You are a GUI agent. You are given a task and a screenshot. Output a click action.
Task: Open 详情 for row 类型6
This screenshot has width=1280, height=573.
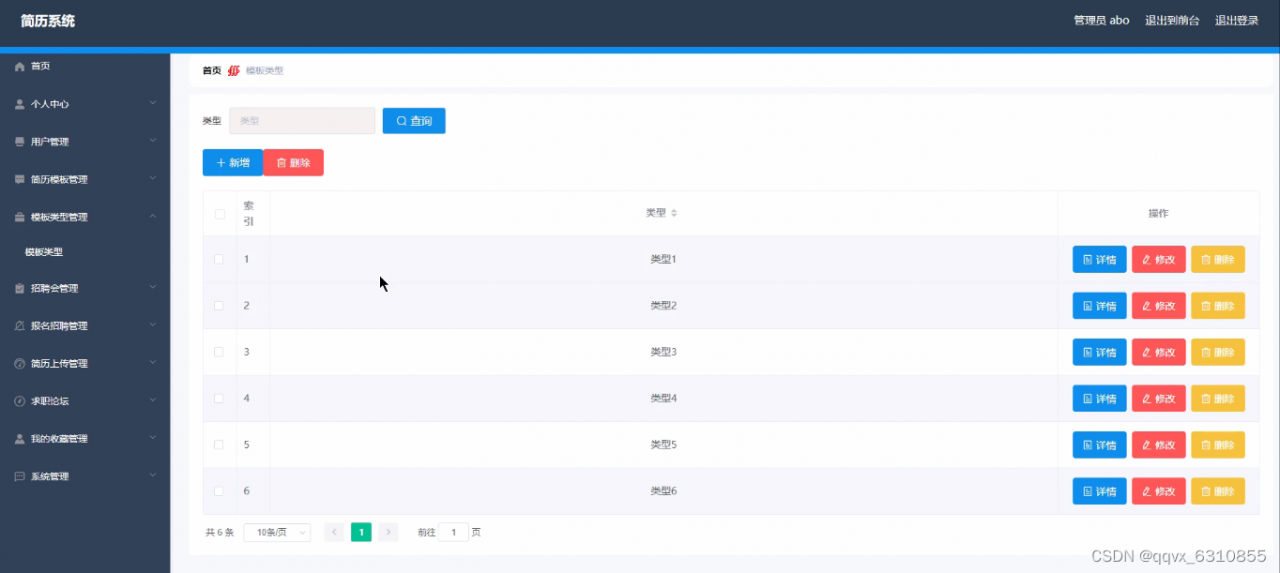(x=1100, y=491)
